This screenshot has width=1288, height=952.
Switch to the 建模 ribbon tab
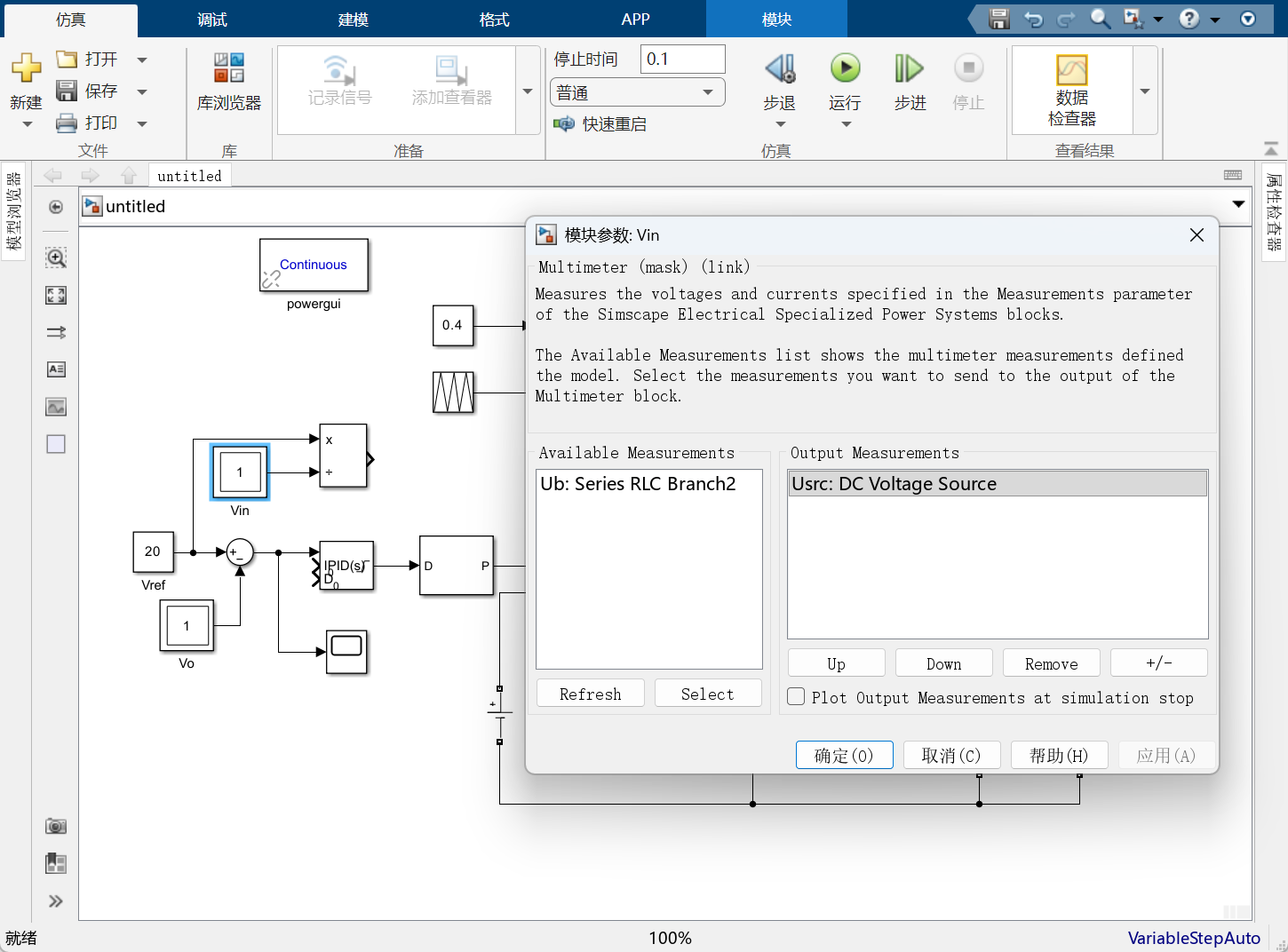coord(354,20)
